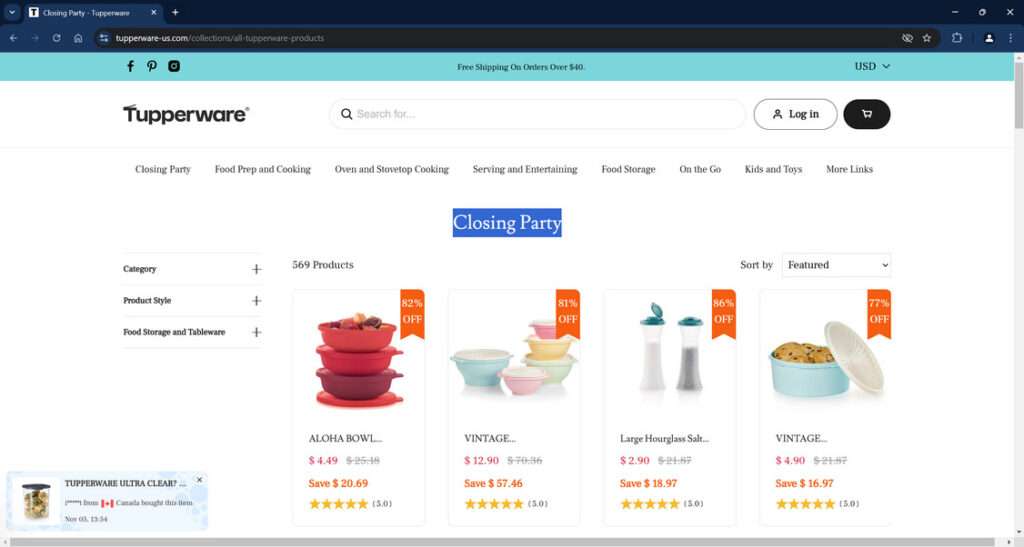Click Save $ 57.46 text

[493, 484]
